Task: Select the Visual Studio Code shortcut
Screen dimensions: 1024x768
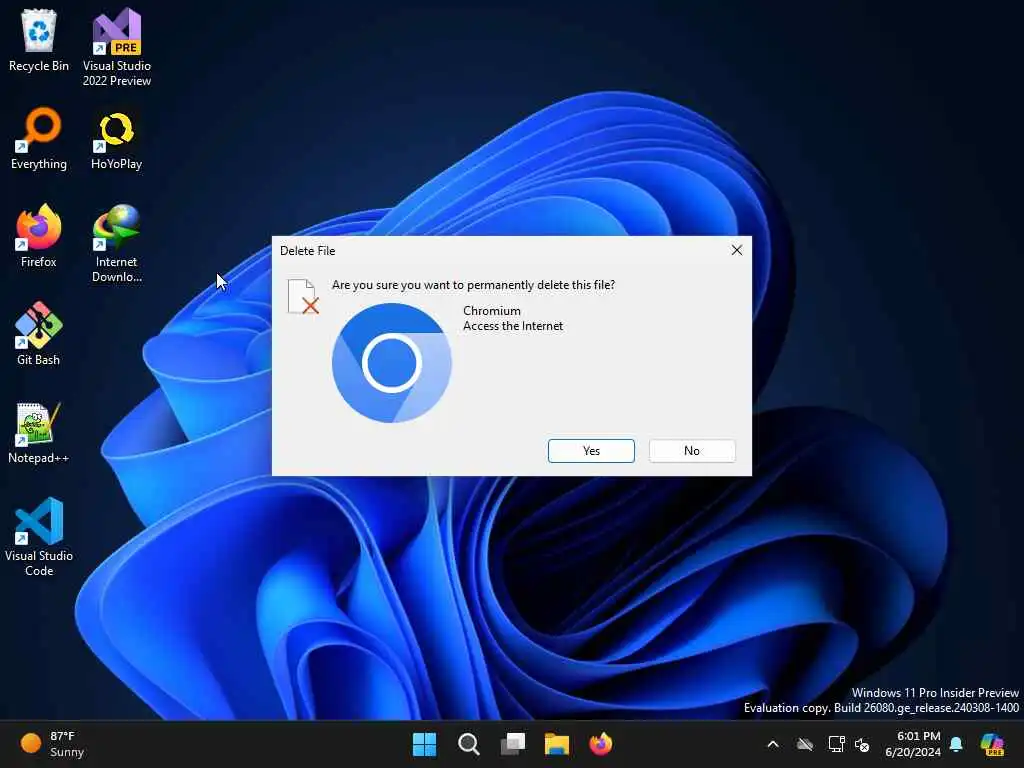Action: (39, 537)
